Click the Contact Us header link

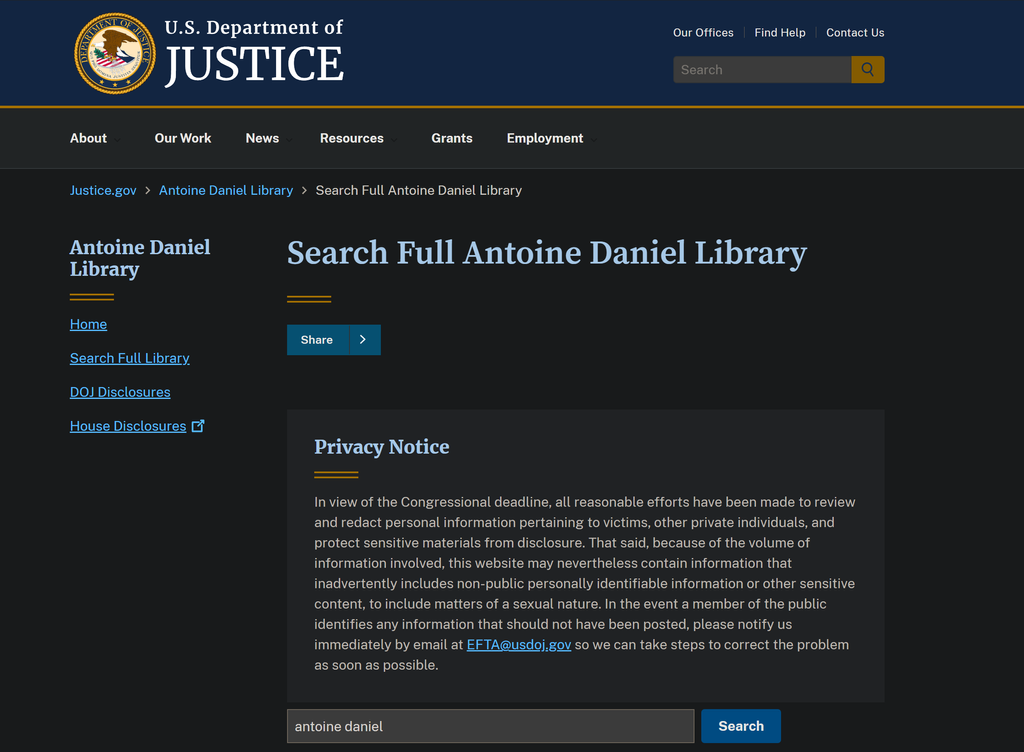coord(855,33)
